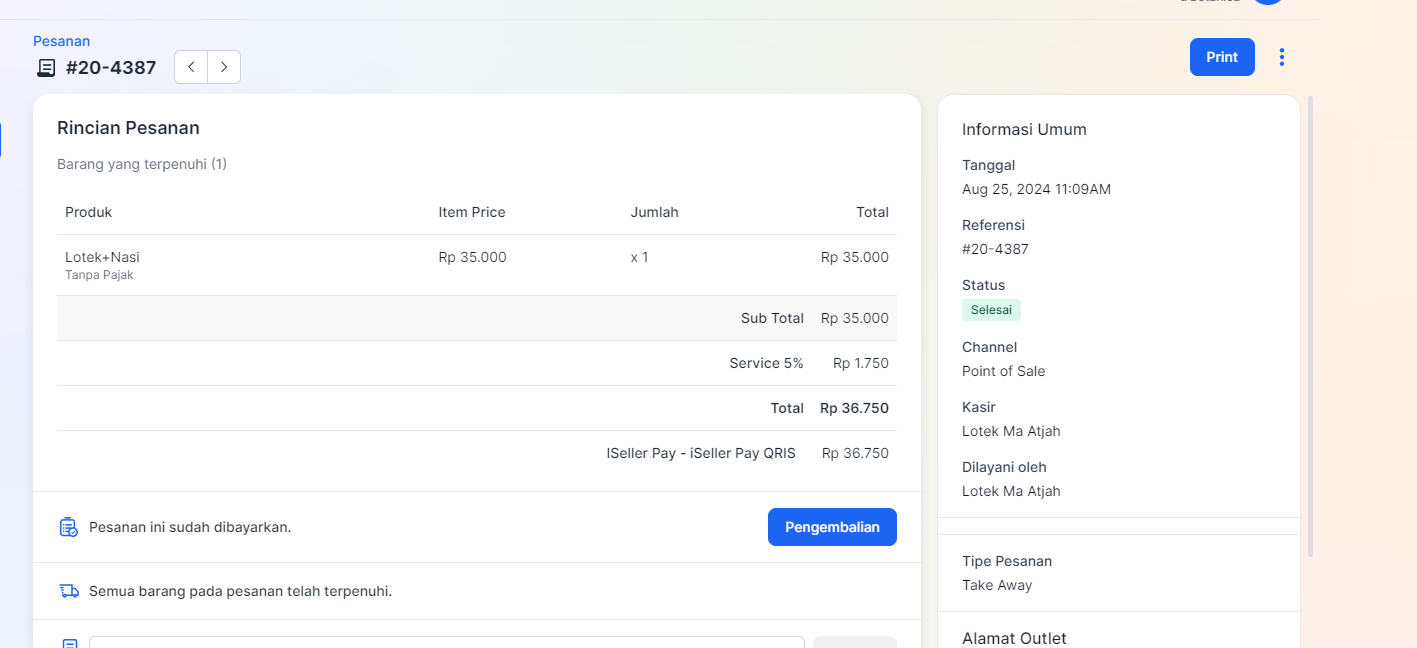The image size is (1417, 648).
Task: Go to next order with right chevron
Action: [224, 67]
